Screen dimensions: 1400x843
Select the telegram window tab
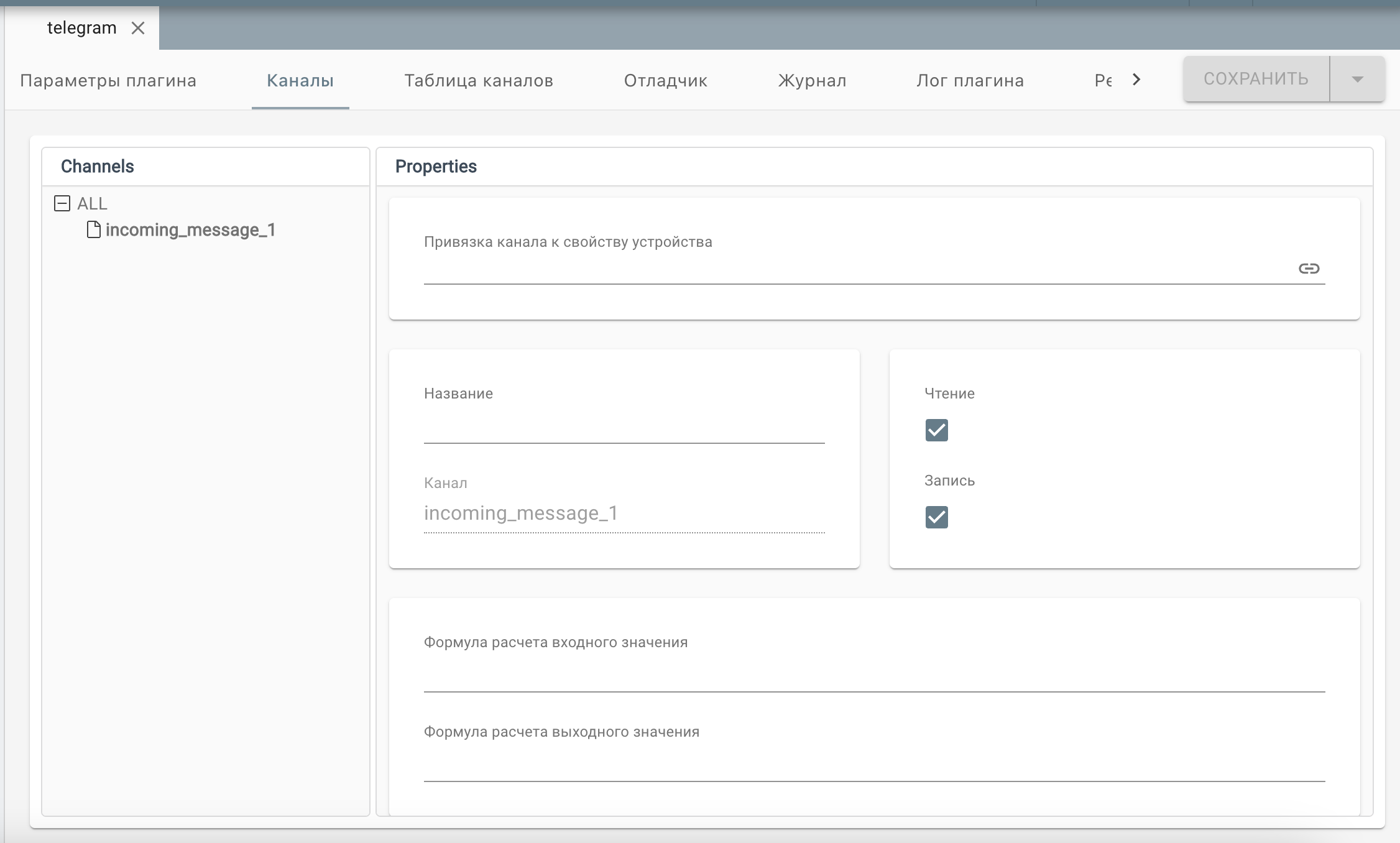(81, 28)
